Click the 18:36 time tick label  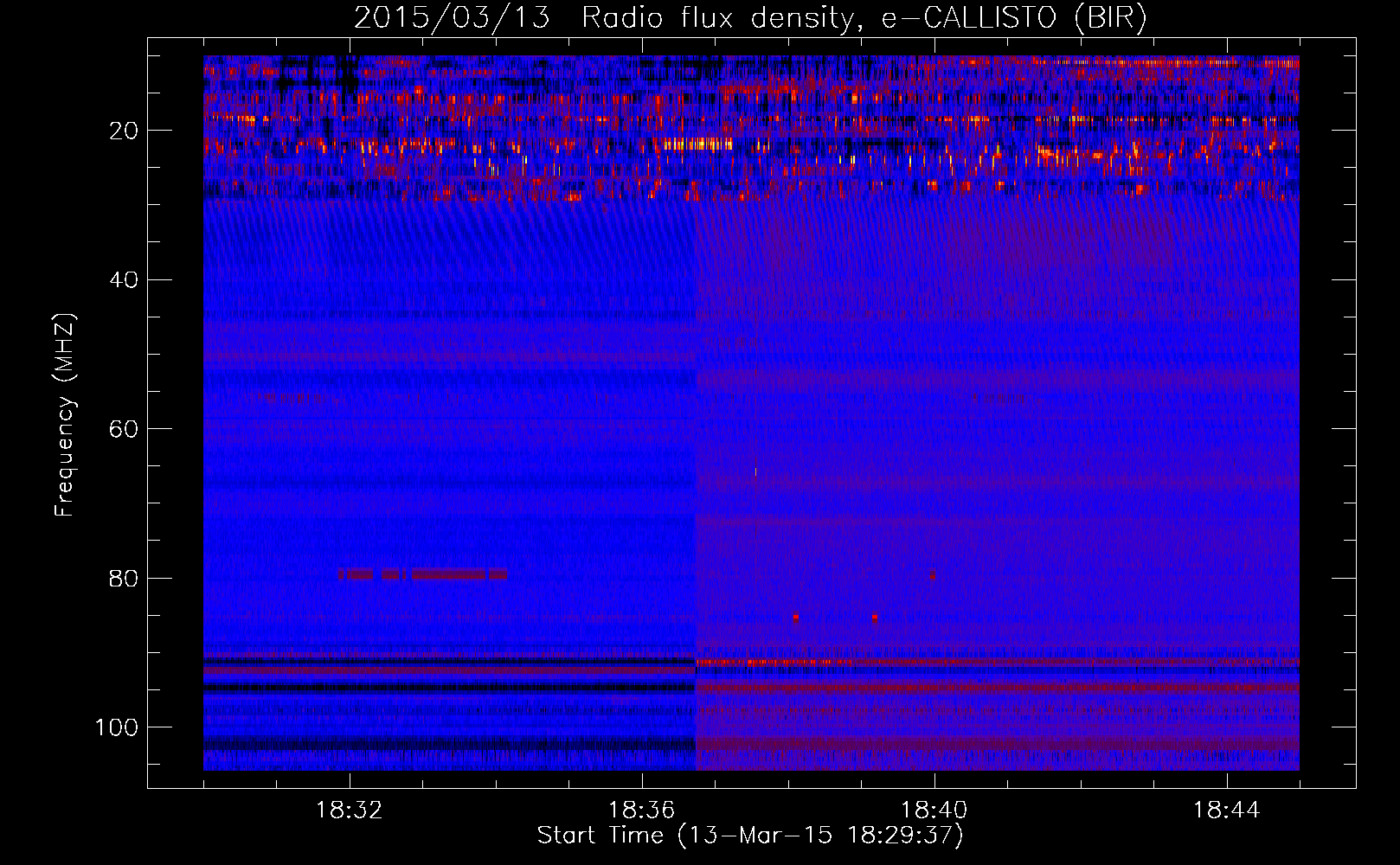coord(642,811)
